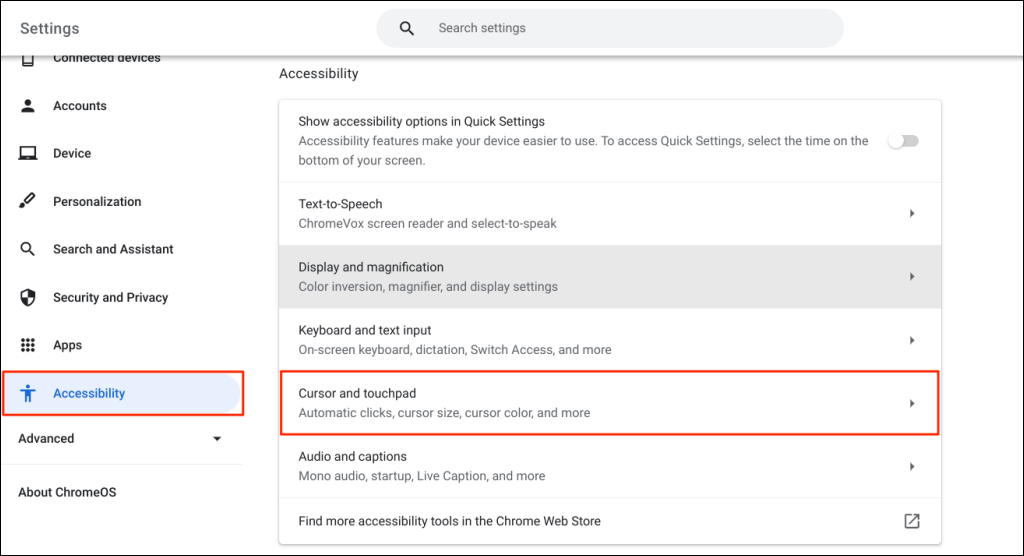
Task: Click the Security and Privacy shield icon
Action: click(x=28, y=298)
